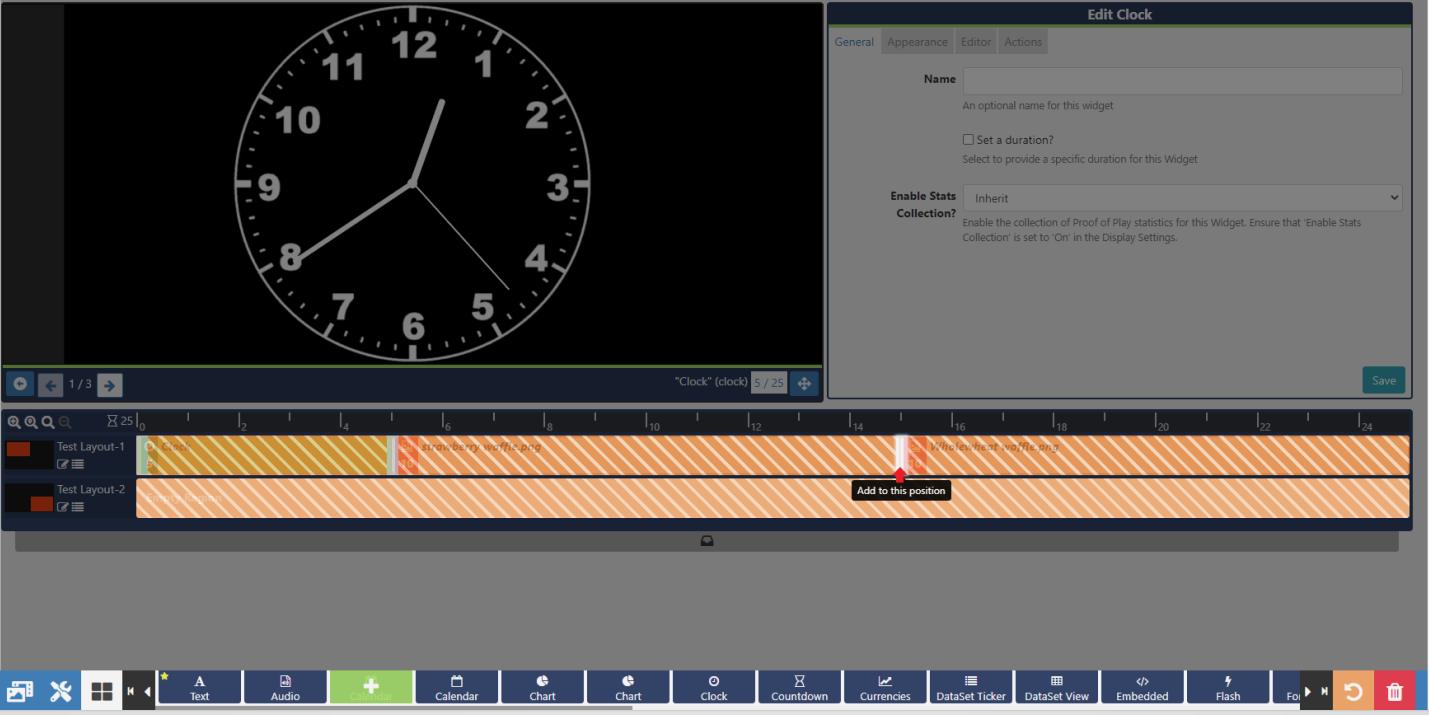Viewport: 1429px width, 715px height.
Task: Open the Text widget from toolbar
Action: (200, 688)
